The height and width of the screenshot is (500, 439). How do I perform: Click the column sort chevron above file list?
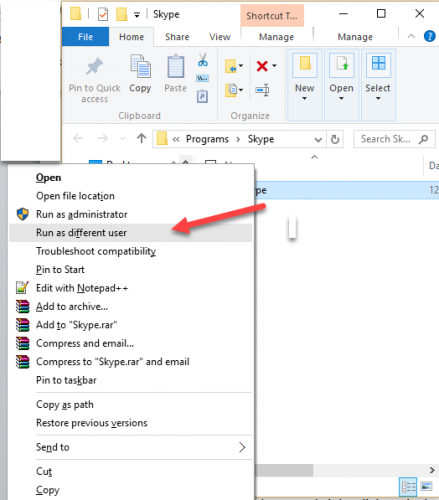314,157
